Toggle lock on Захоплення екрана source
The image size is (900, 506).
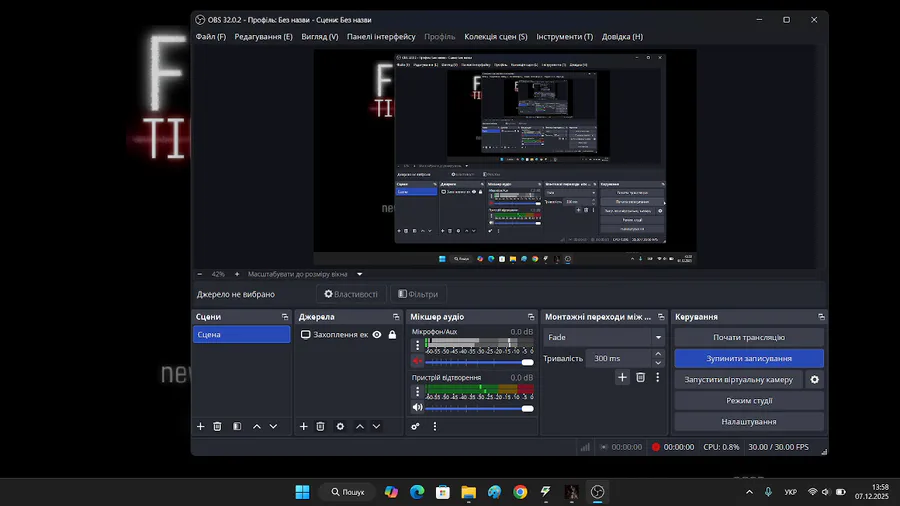(393, 334)
